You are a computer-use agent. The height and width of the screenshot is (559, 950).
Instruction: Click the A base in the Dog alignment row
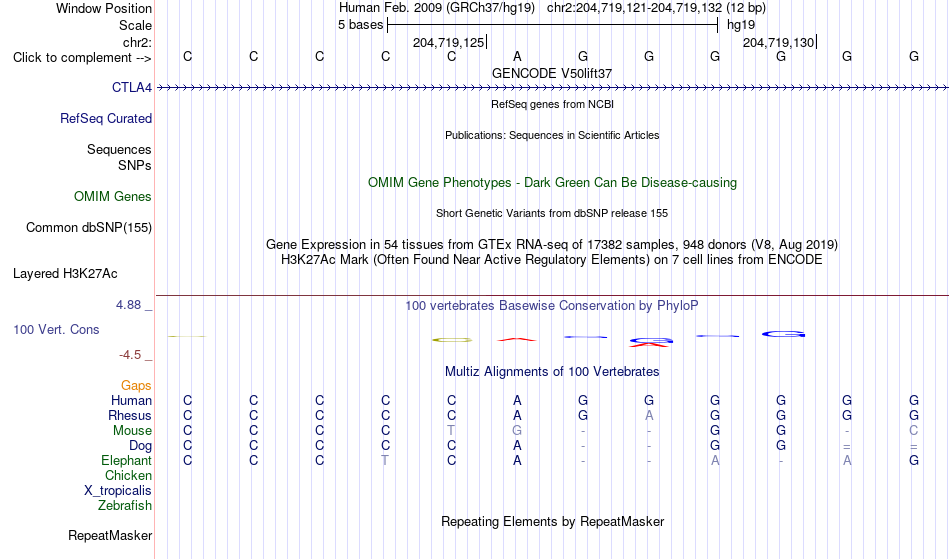coord(517,446)
